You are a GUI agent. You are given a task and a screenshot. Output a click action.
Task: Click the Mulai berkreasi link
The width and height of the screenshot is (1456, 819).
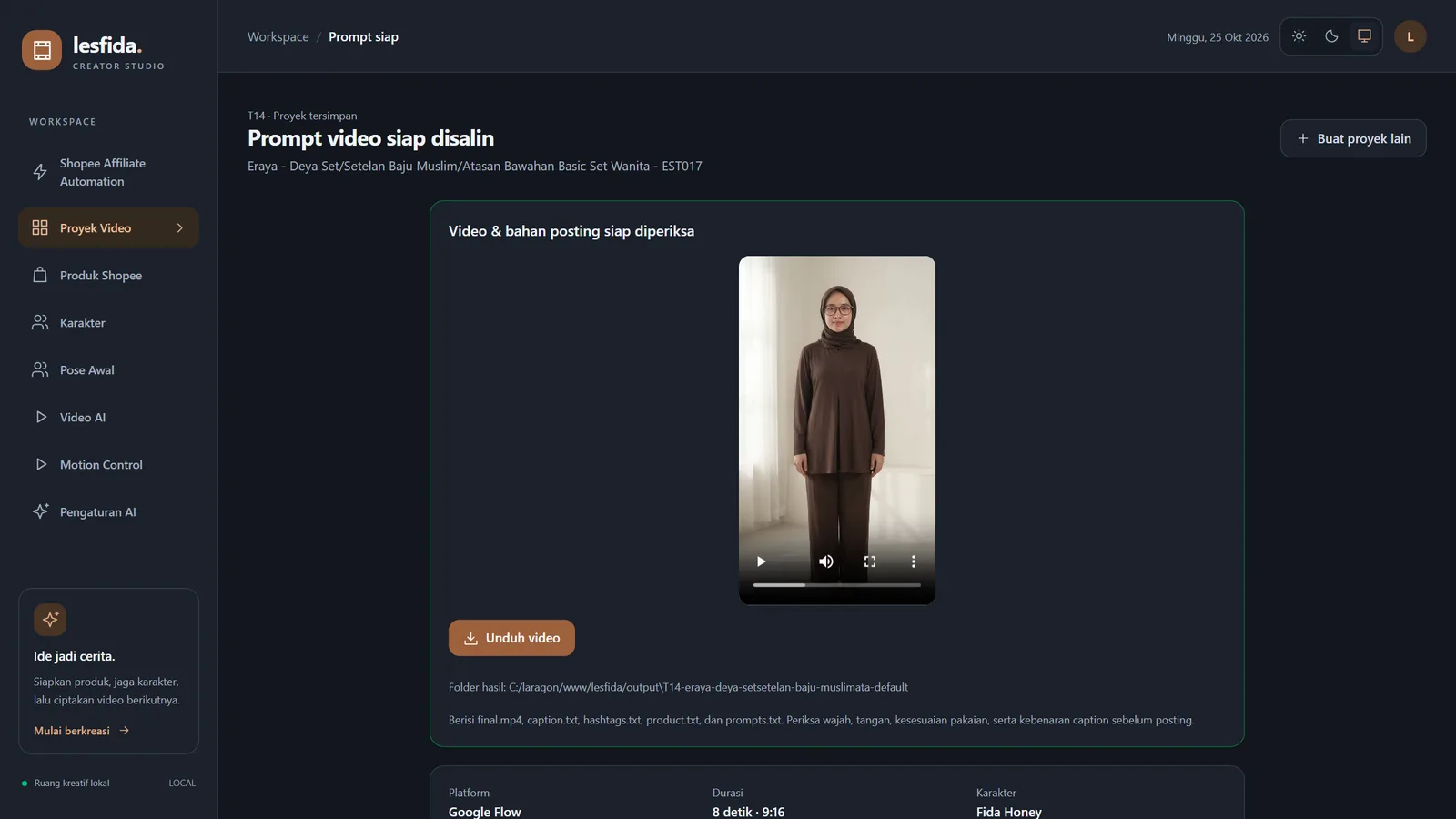[x=82, y=731]
